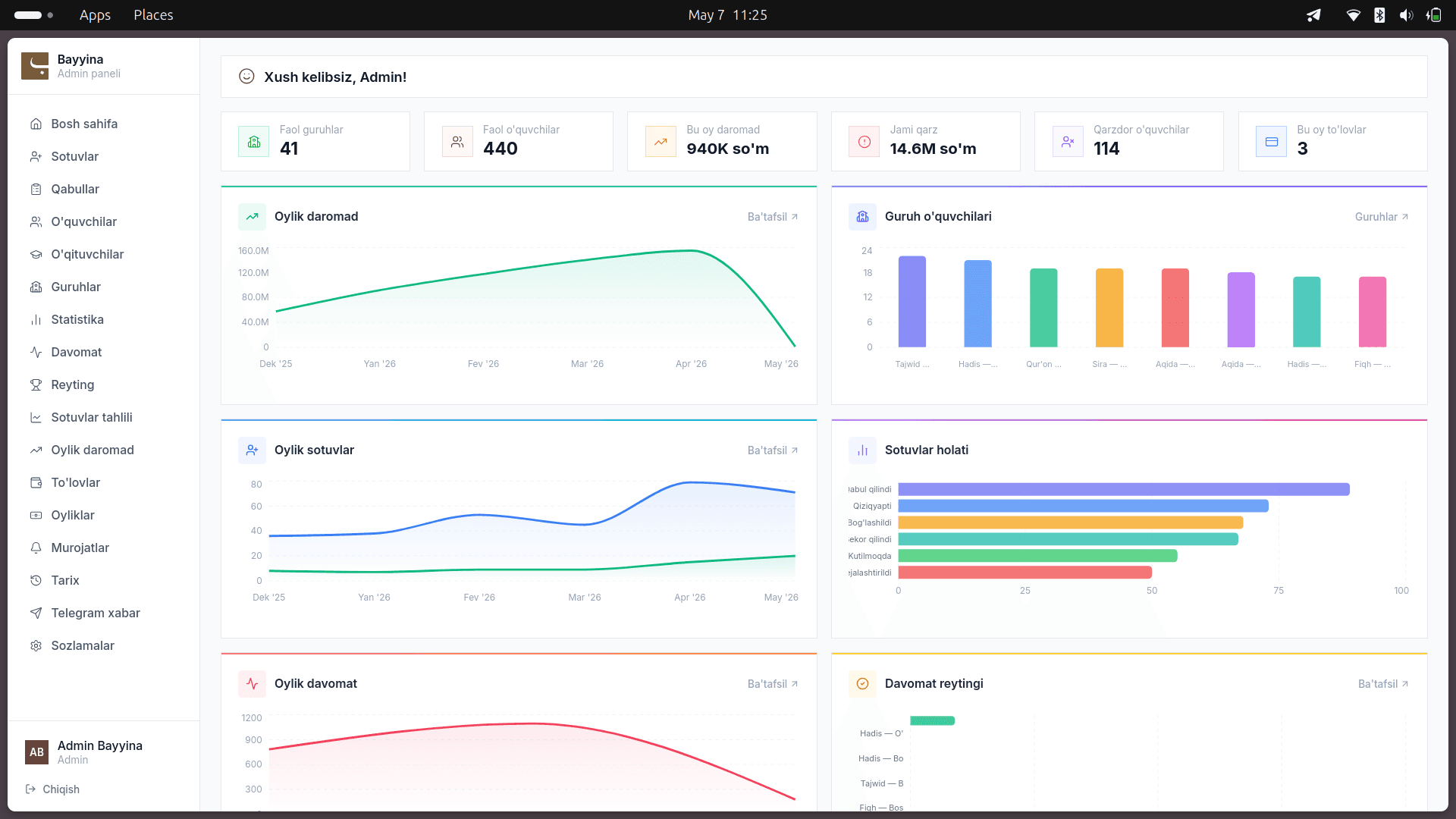Click the Sotuvlar holati chart title

pyautogui.click(x=927, y=450)
